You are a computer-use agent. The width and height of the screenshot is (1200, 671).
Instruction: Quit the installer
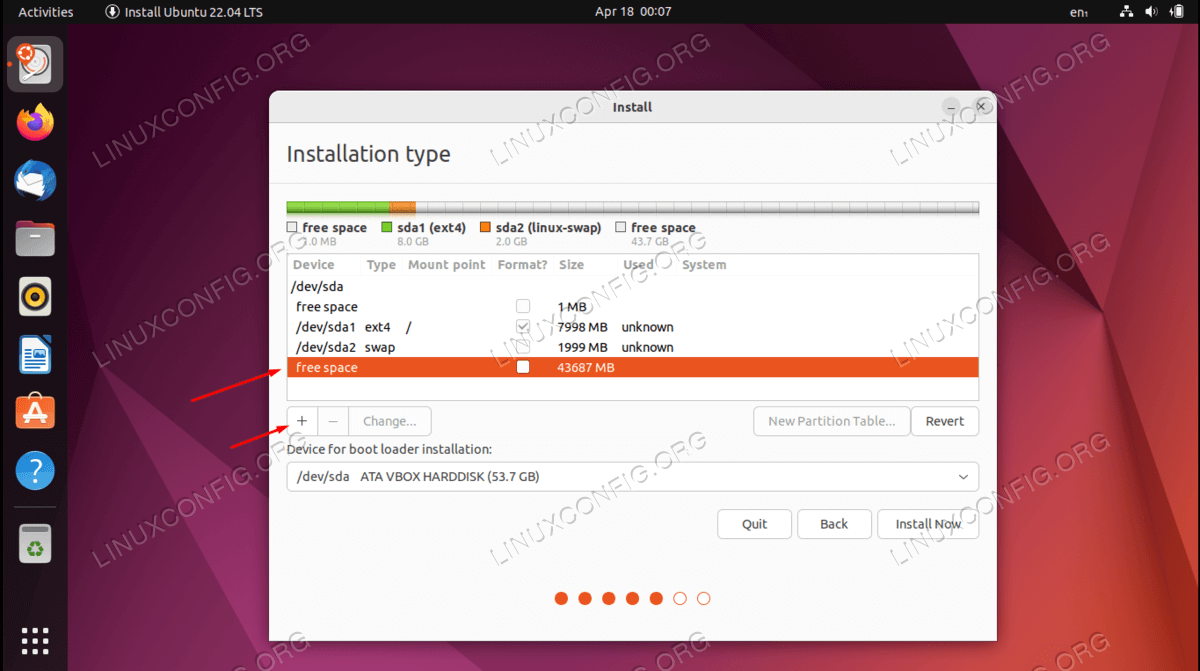755,524
